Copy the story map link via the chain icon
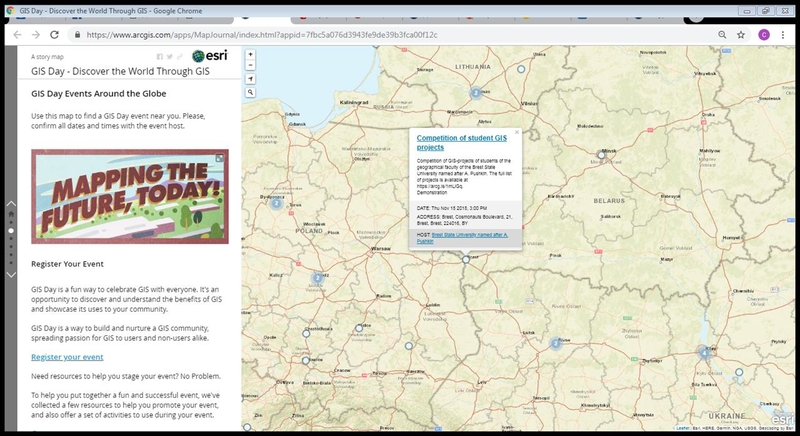Image resolution: width=800 pixels, height=436 pixels. tap(180, 57)
